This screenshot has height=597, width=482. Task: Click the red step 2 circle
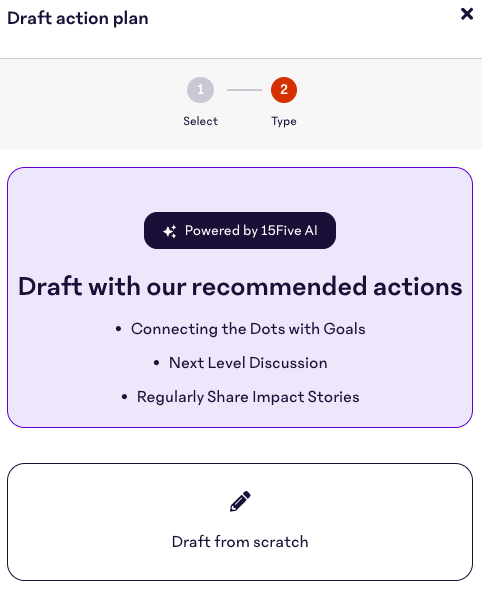[x=284, y=90]
